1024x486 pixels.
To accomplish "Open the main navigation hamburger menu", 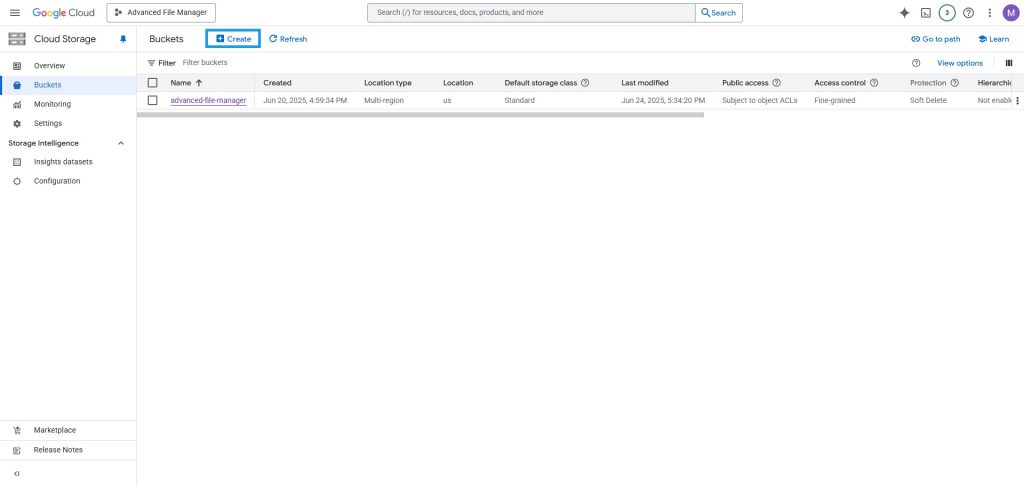I will (15, 13).
